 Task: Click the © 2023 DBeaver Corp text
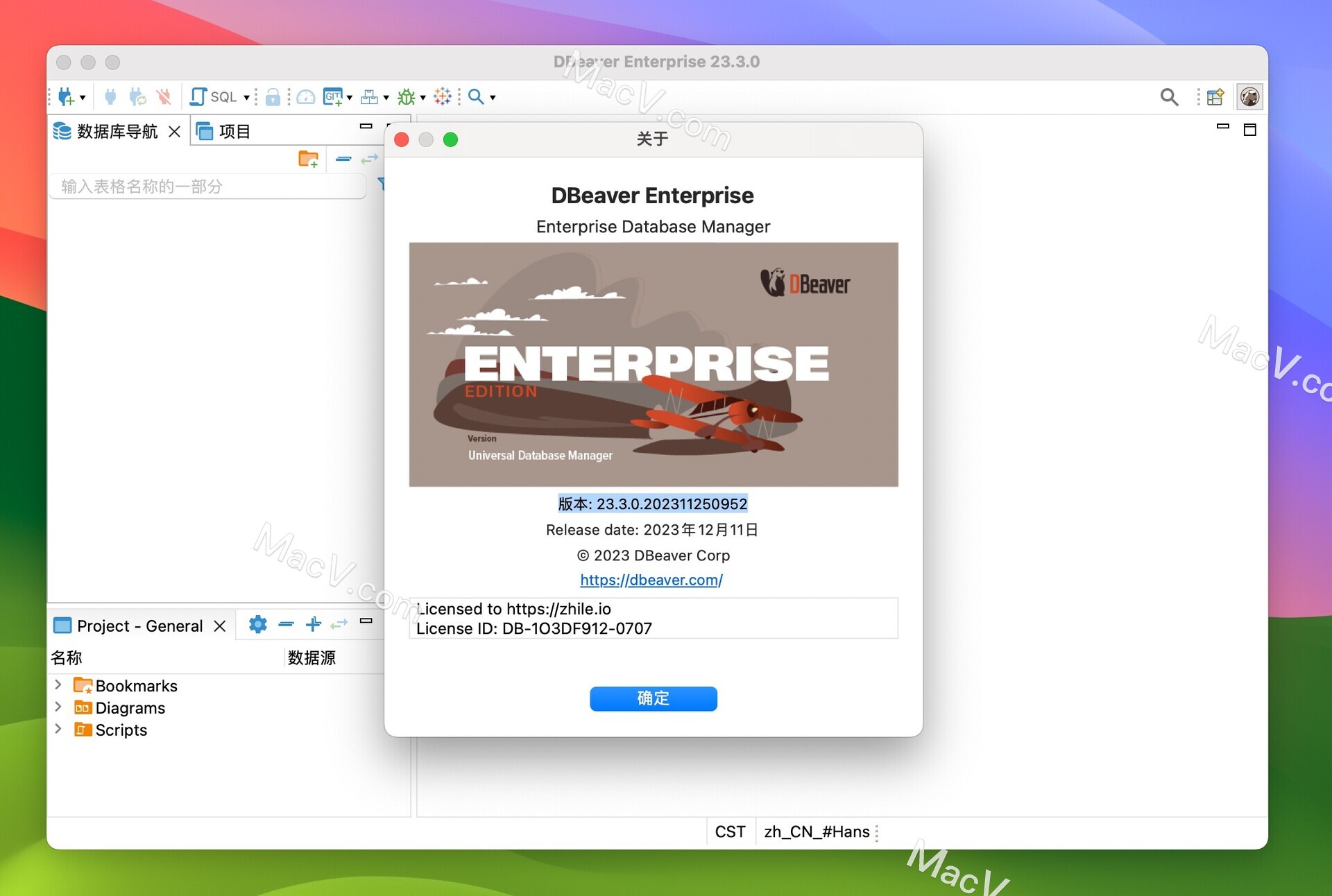(654, 555)
